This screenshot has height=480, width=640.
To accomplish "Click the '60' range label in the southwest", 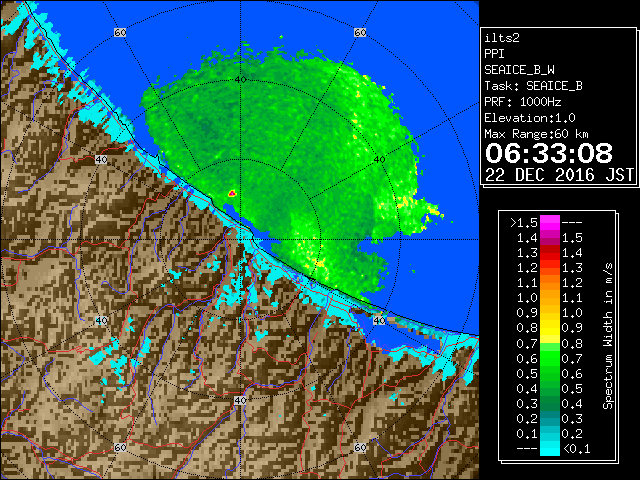I will (120, 447).
